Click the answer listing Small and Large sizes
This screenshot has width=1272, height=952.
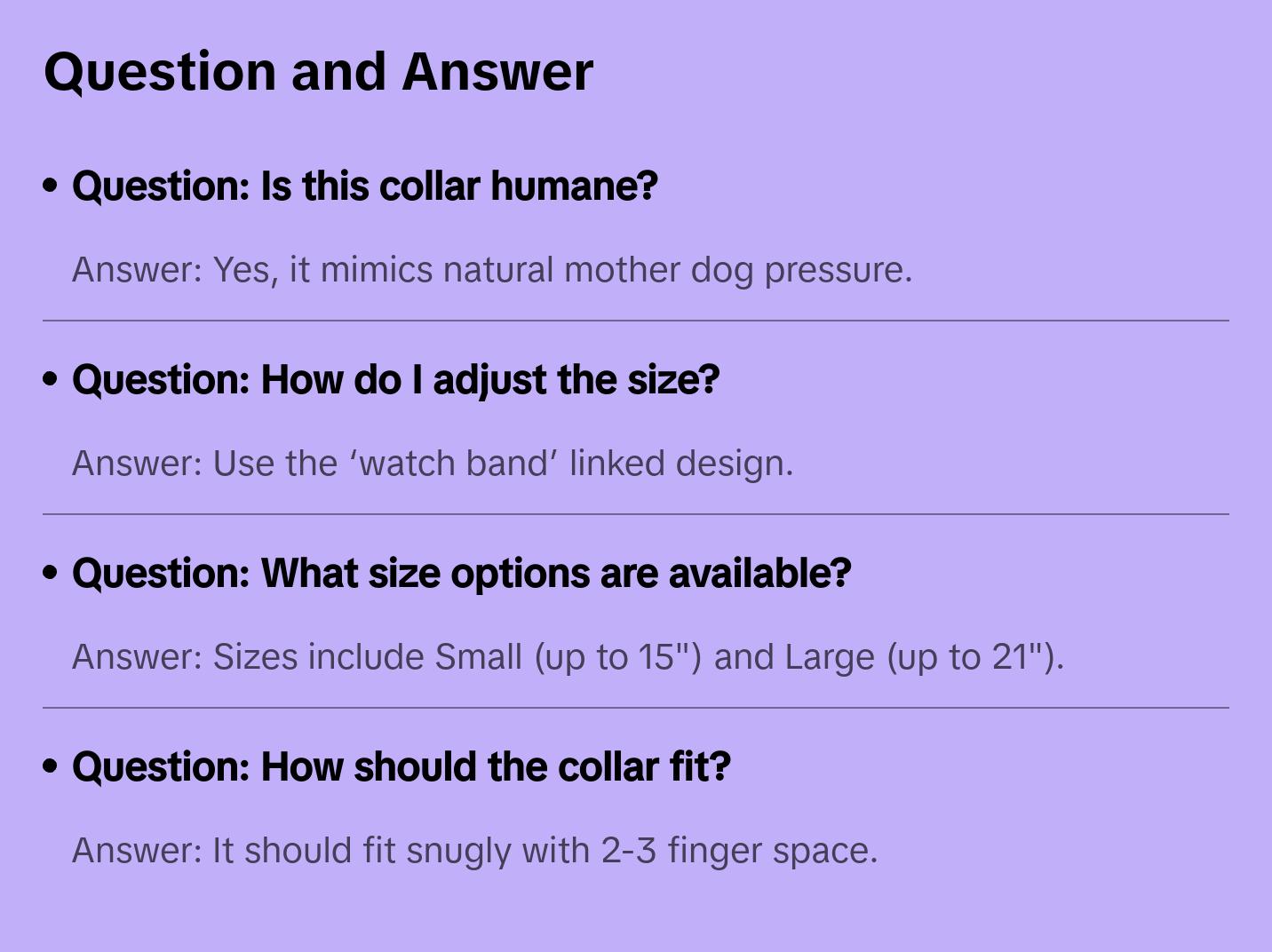click(567, 657)
